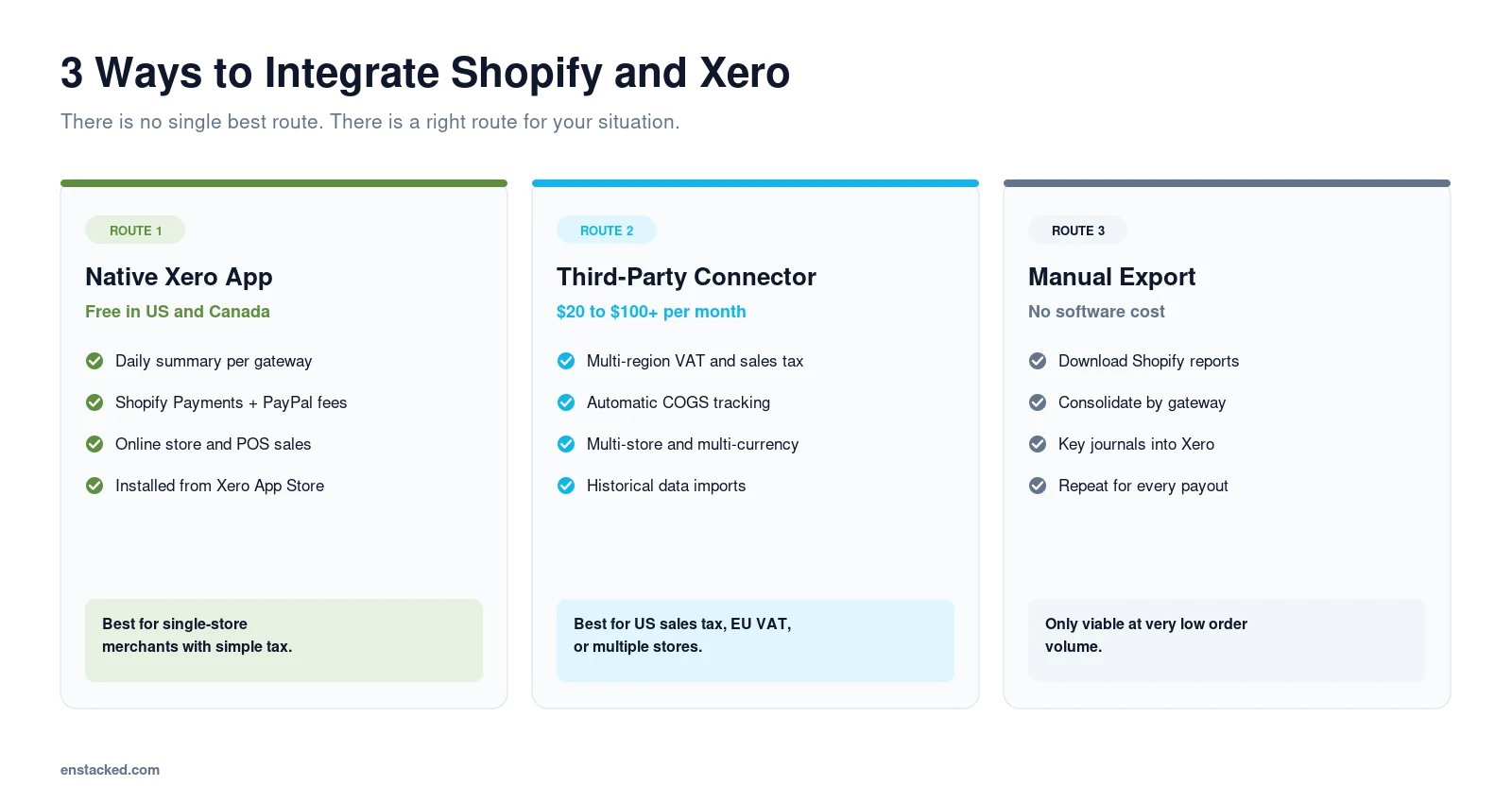
Task: Click the Download Shopify reports text
Action: (x=1148, y=361)
